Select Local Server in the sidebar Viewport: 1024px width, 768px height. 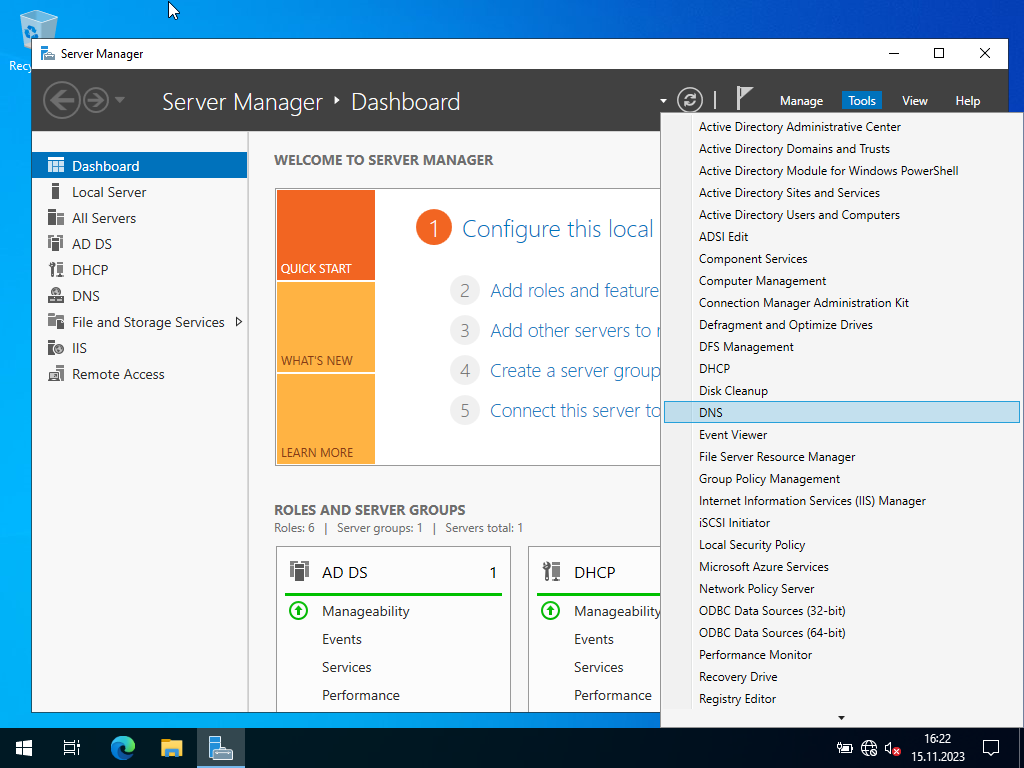point(140,191)
